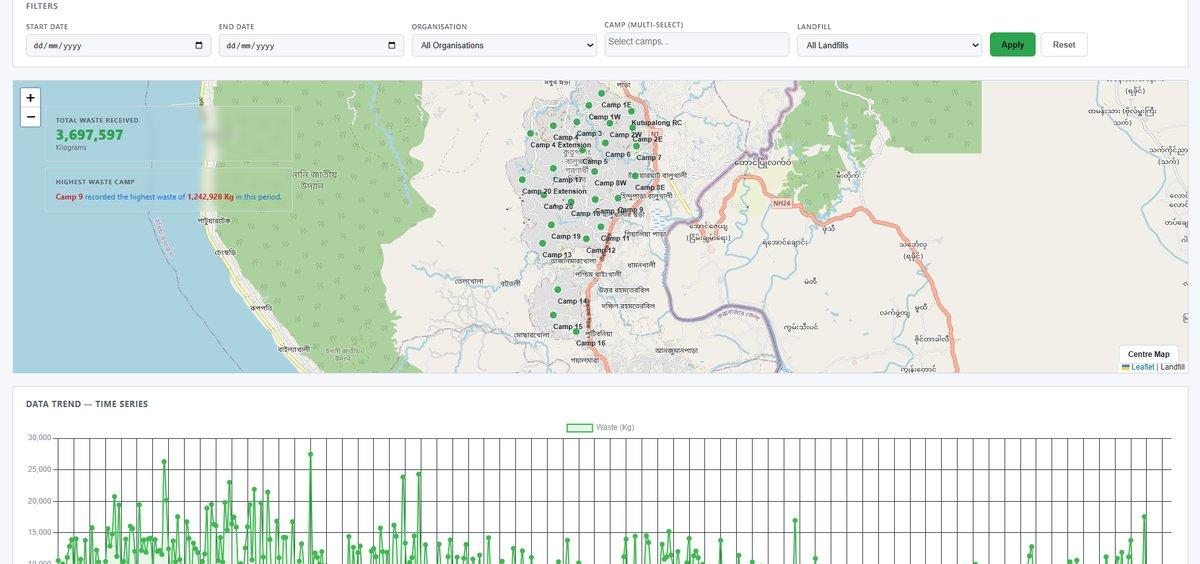Open calendar picker in Start Date field
This screenshot has height=564, width=1200.
coord(198,45)
